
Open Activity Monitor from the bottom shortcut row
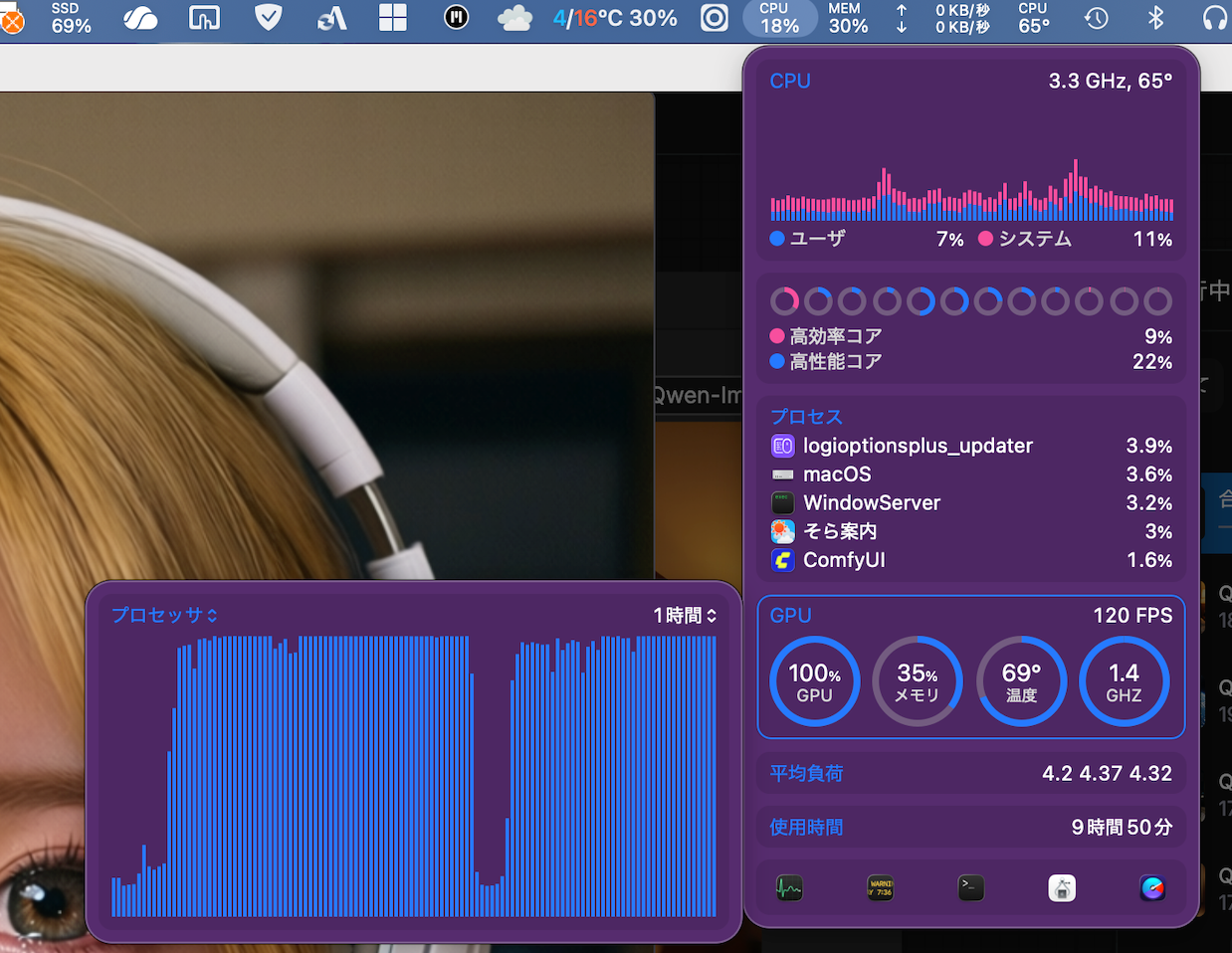(x=789, y=887)
